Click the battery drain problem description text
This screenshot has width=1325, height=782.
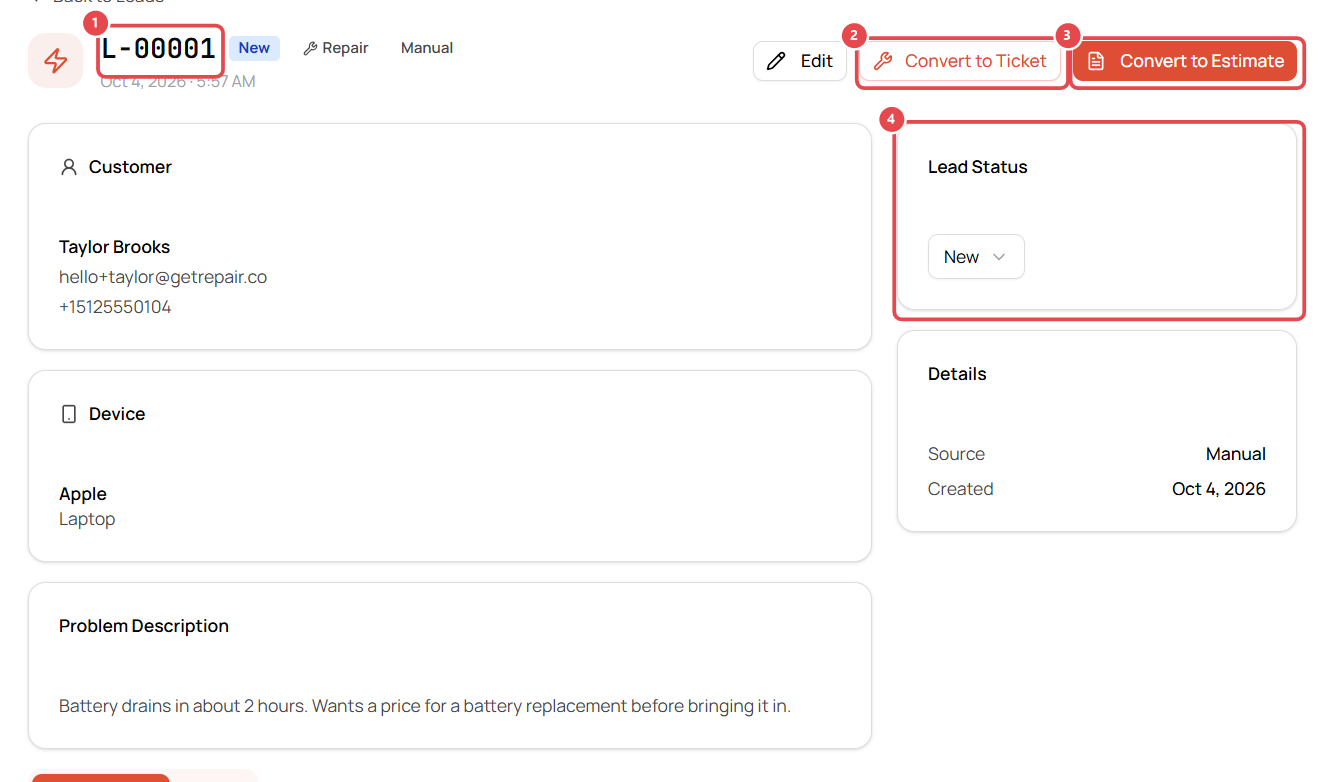click(425, 706)
